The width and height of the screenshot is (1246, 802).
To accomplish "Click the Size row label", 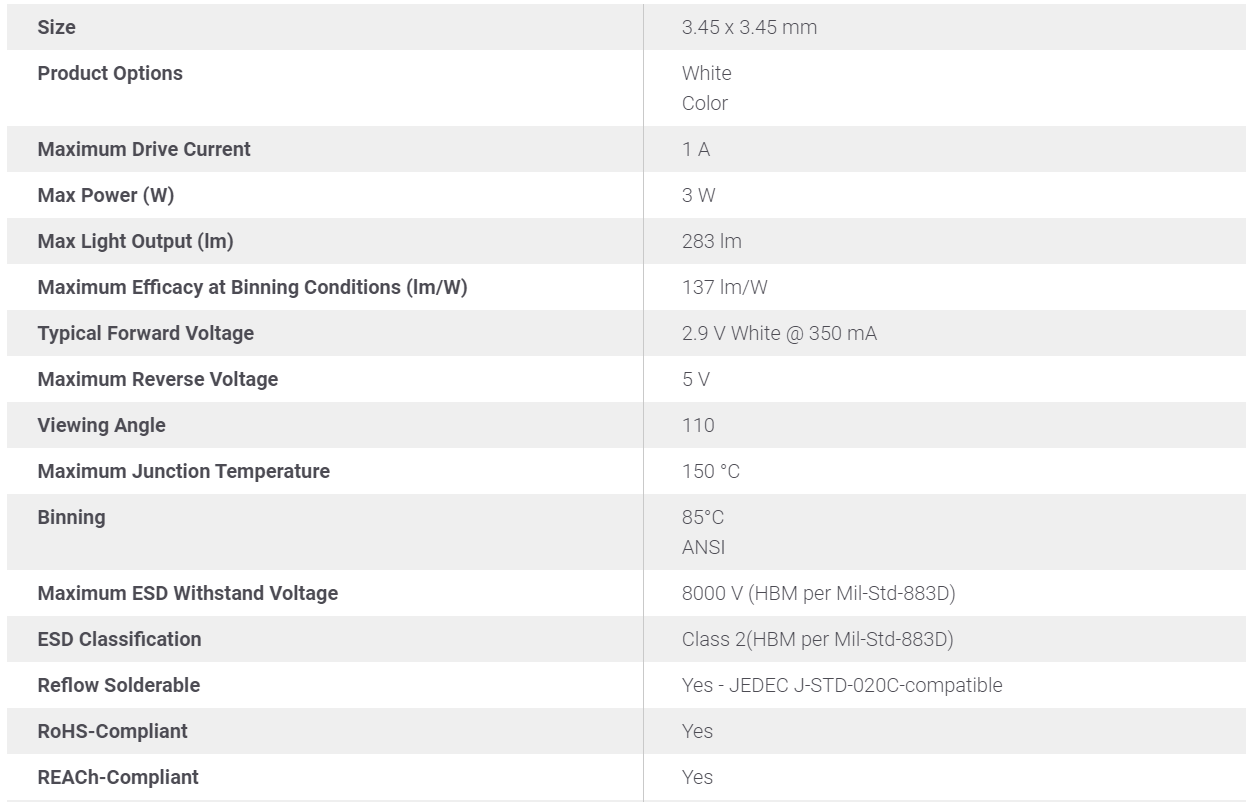I will pyautogui.click(x=56, y=27).
